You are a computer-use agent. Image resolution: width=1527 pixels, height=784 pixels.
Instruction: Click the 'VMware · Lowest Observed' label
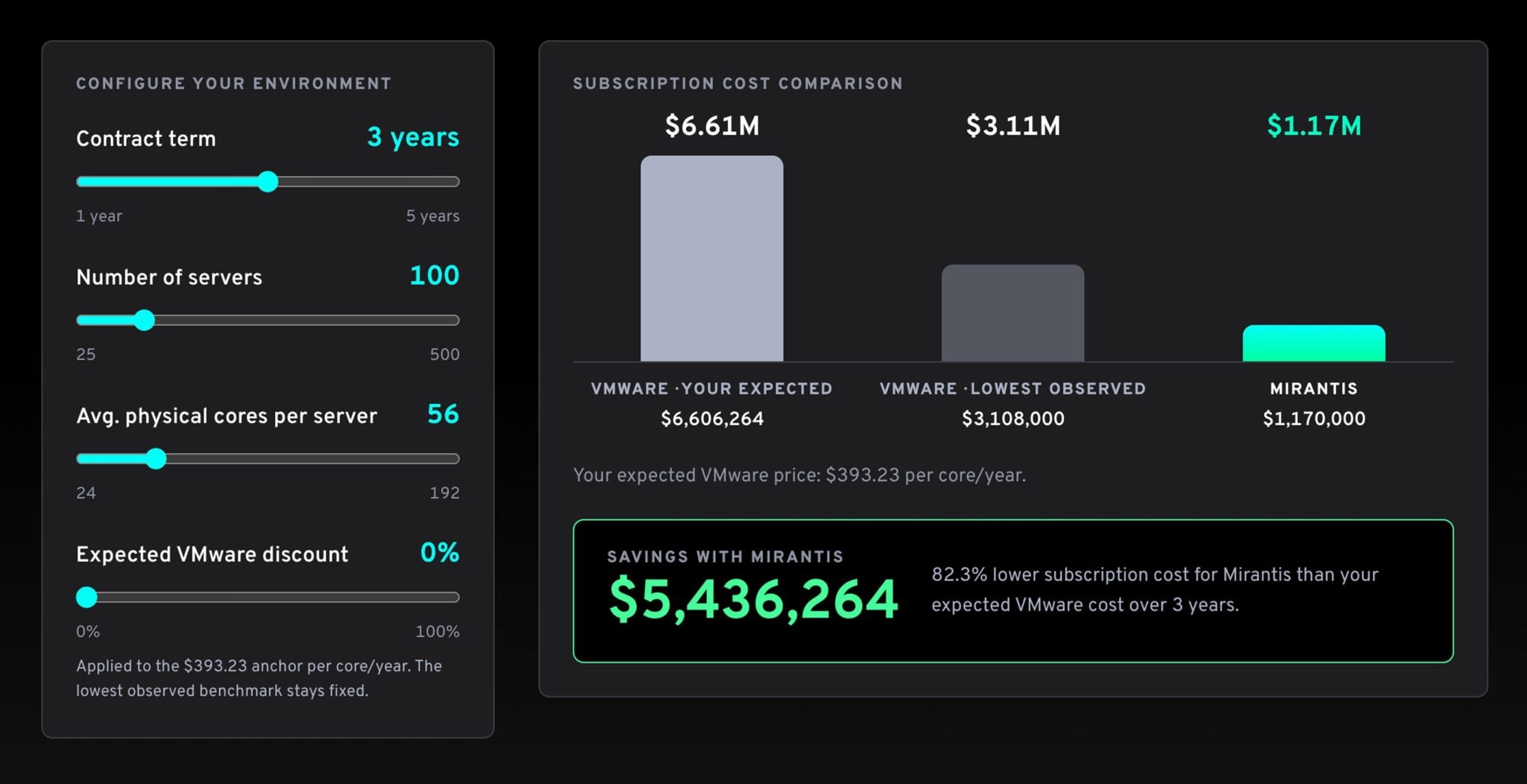[x=1013, y=388]
